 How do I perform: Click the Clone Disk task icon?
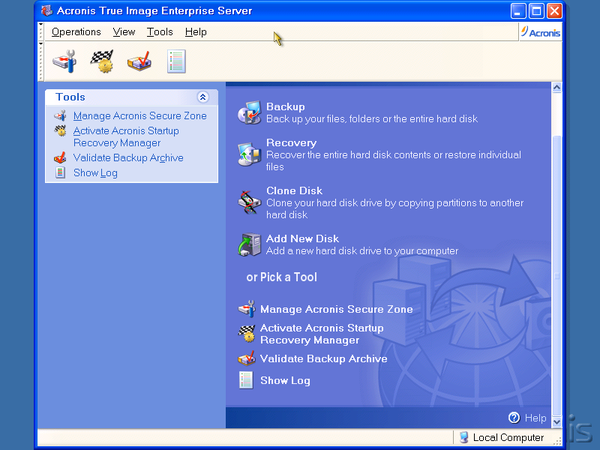[249, 202]
